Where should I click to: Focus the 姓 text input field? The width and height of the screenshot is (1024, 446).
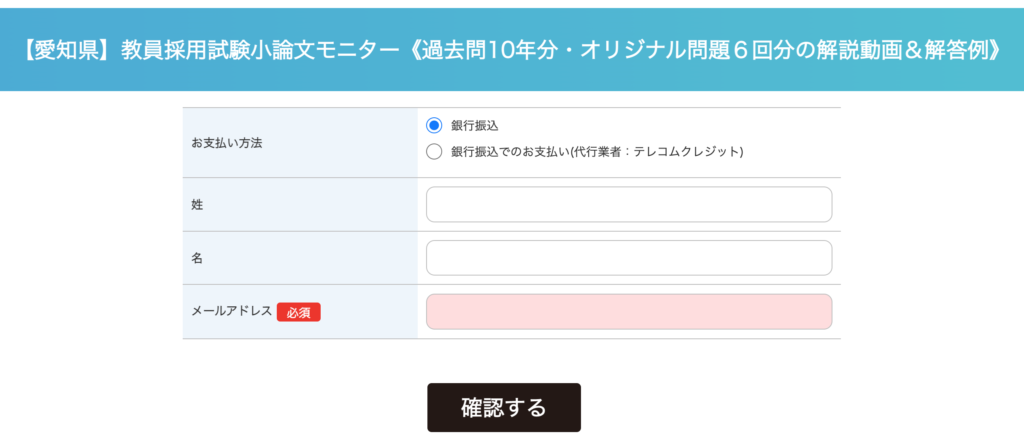click(629, 204)
